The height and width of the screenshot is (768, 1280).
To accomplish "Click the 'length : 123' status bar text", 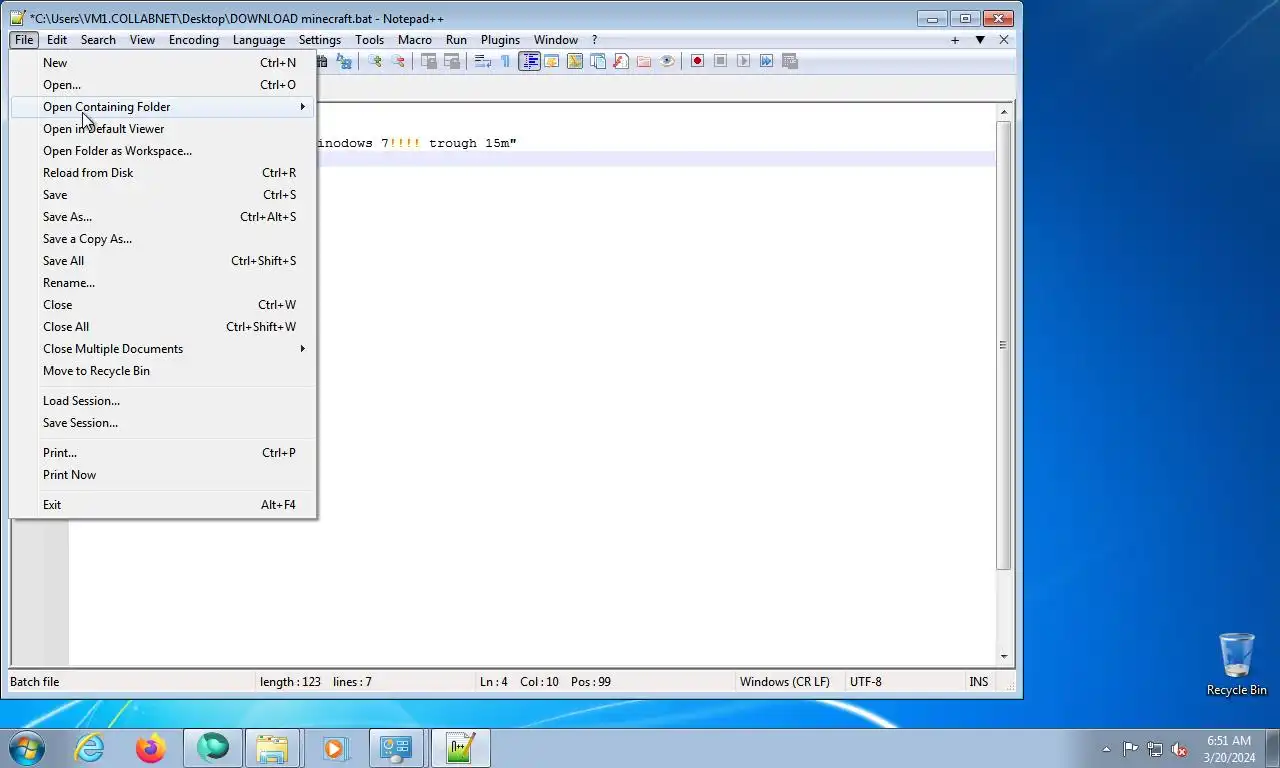I will pyautogui.click(x=290, y=682).
